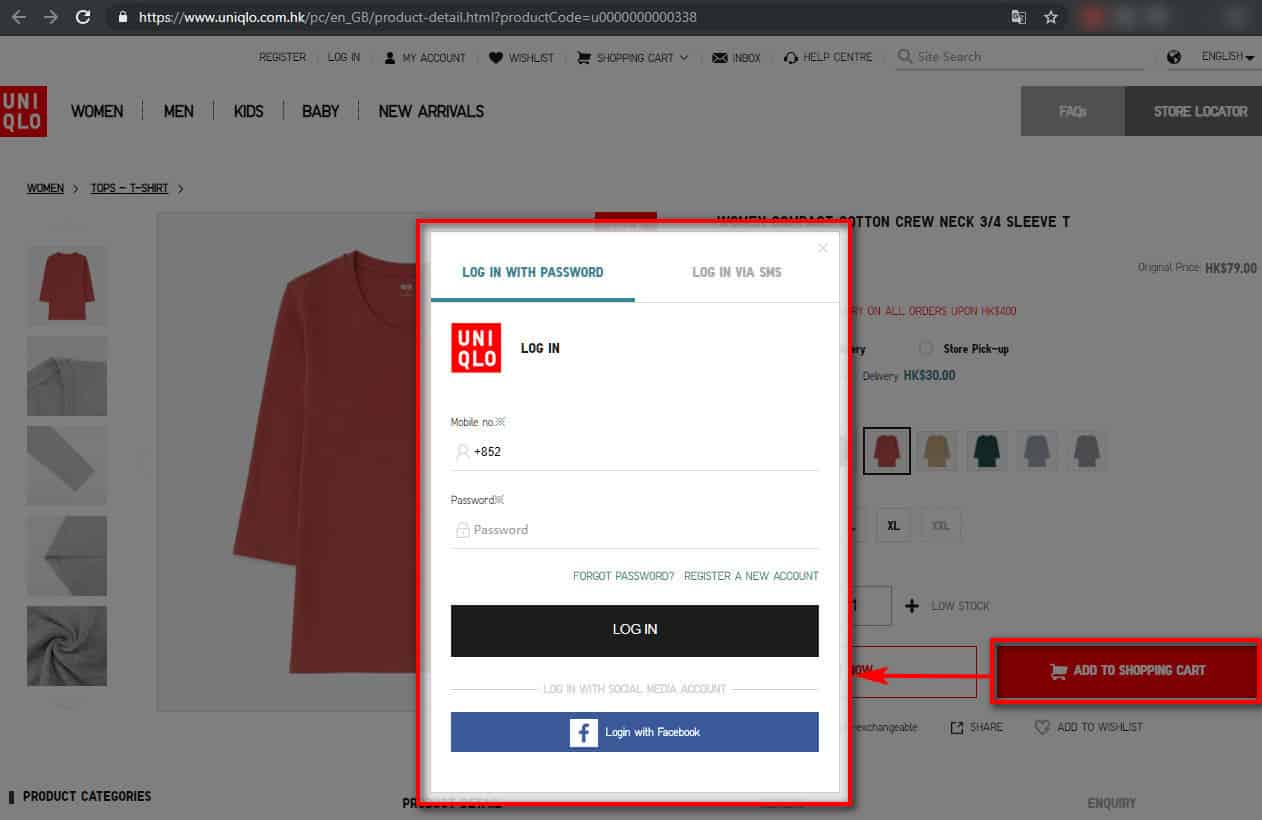Open the ENQUIRY tab
Screen dimensions: 1262x820
(1111, 803)
